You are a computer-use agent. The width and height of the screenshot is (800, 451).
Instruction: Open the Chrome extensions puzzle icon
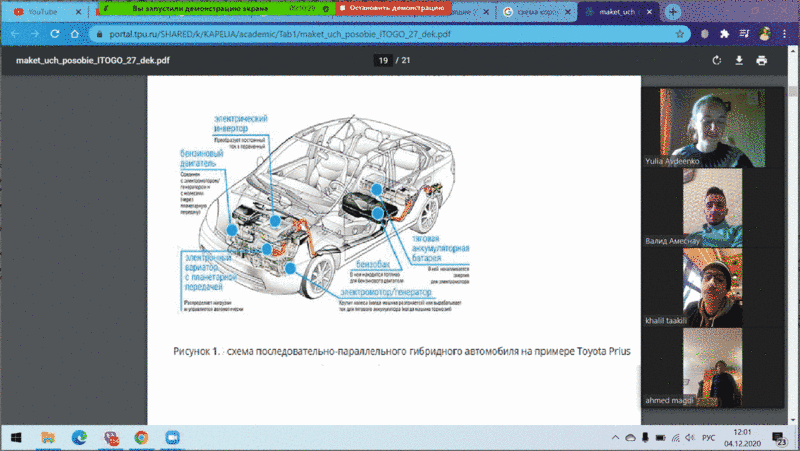[x=724, y=33]
